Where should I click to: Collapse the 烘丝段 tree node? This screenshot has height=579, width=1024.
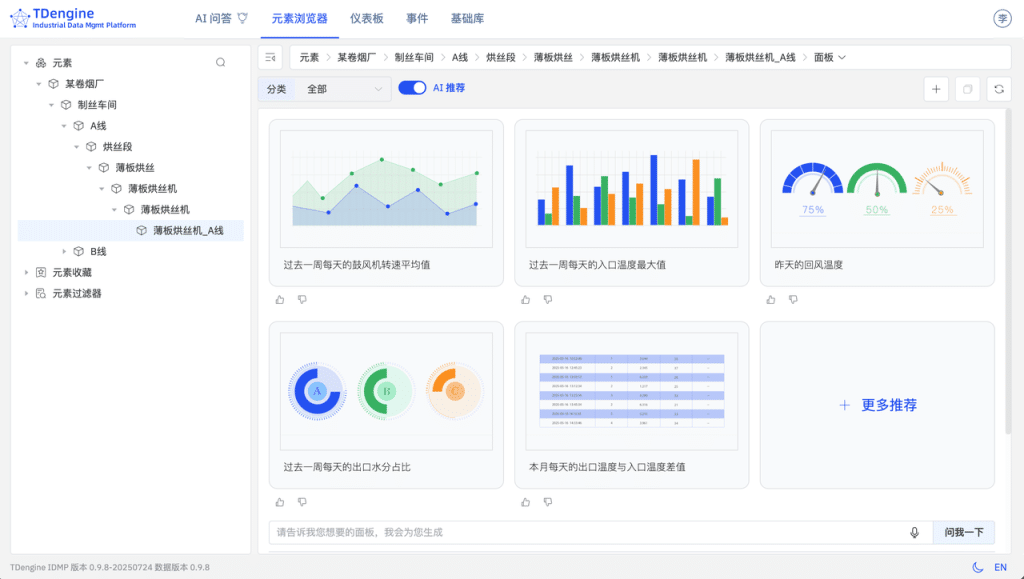coord(76,146)
